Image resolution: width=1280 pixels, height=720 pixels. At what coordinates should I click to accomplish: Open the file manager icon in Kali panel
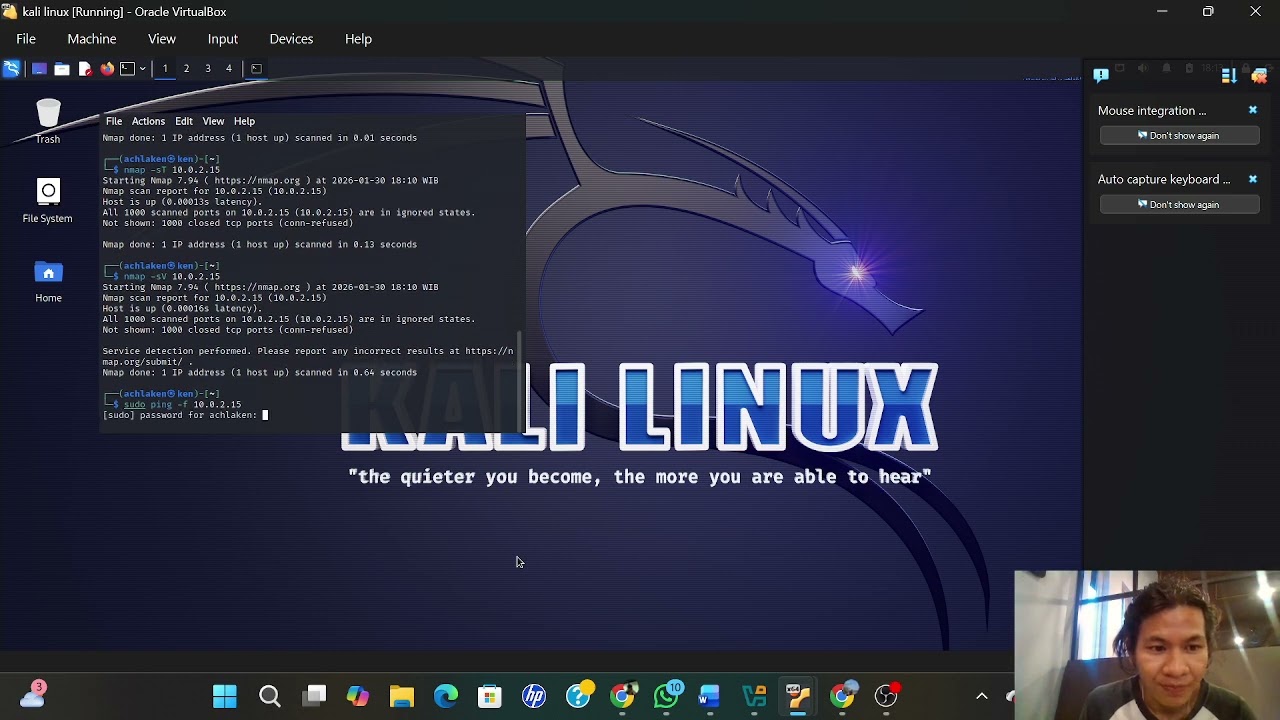tap(62, 68)
